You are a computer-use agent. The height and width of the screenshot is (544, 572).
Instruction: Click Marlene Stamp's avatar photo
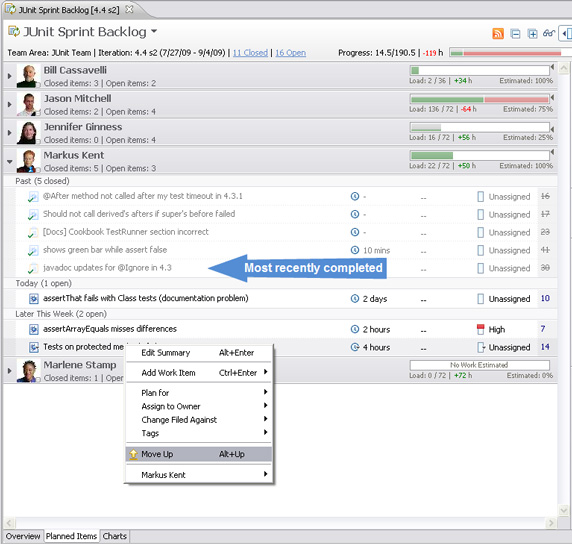(28, 371)
